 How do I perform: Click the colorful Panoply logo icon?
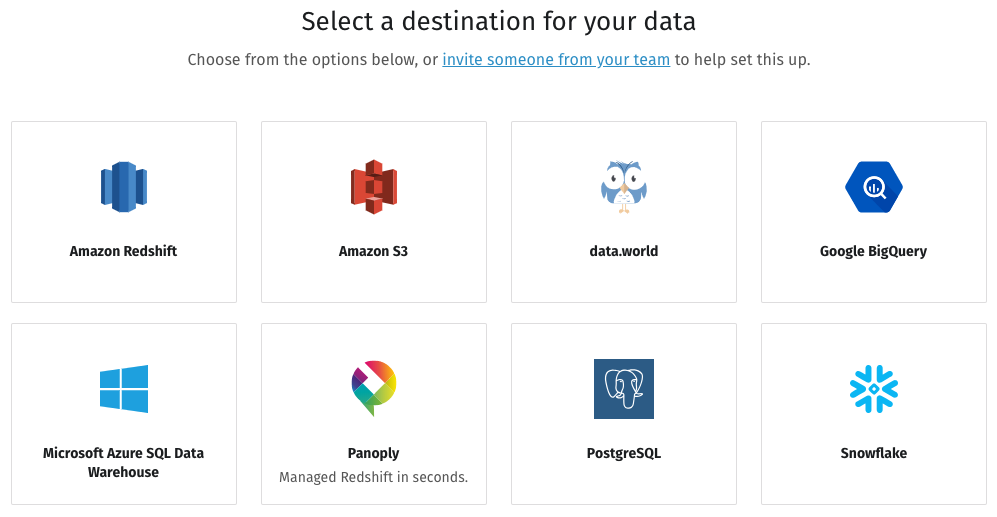click(374, 388)
